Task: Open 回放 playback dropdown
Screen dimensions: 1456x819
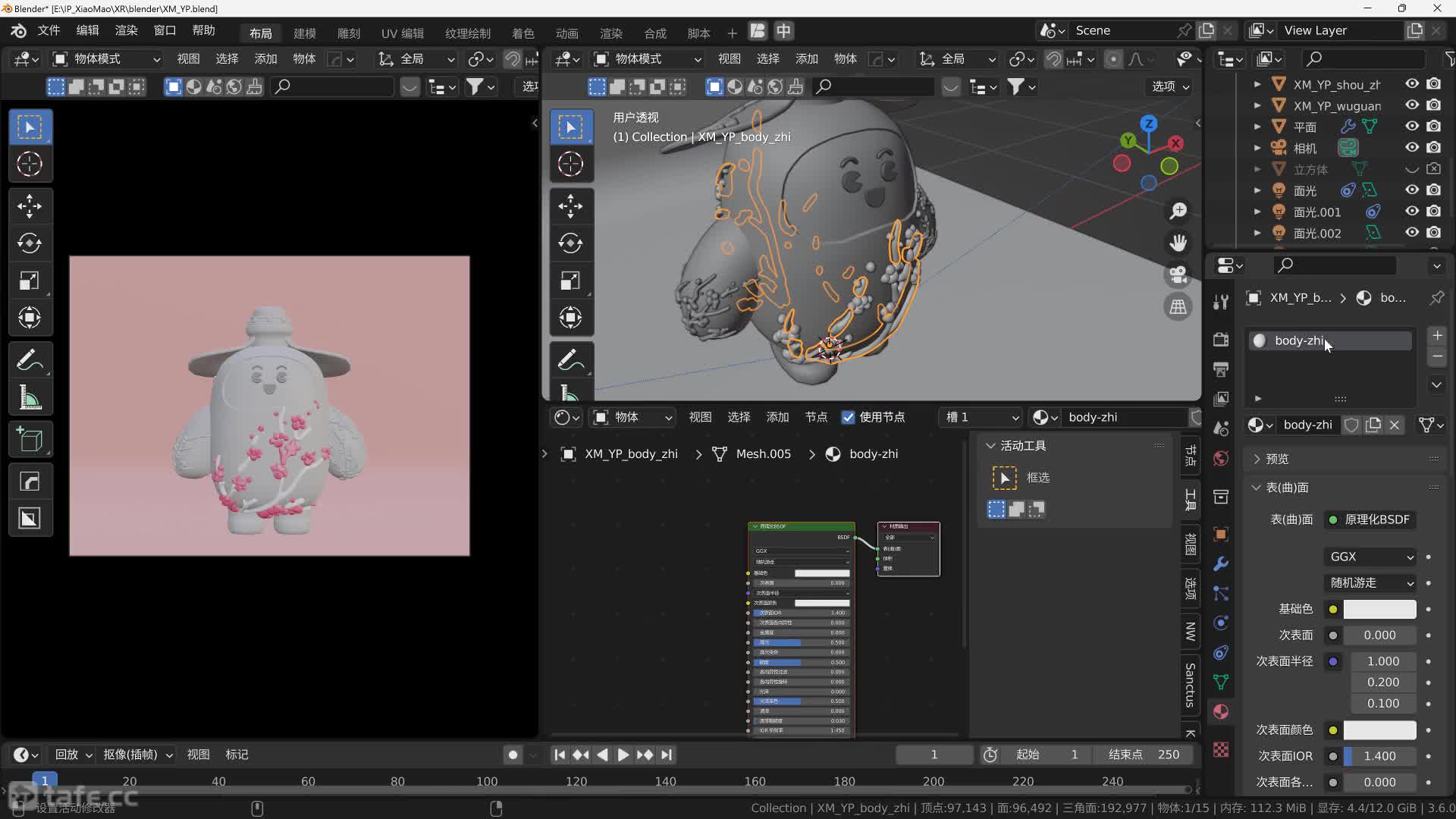Action: point(73,755)
